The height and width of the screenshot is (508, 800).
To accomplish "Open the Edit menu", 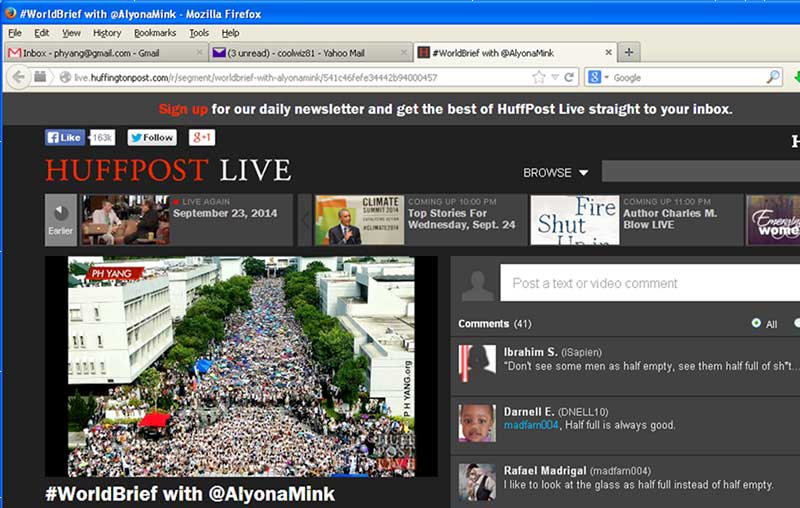I will 42,33.
